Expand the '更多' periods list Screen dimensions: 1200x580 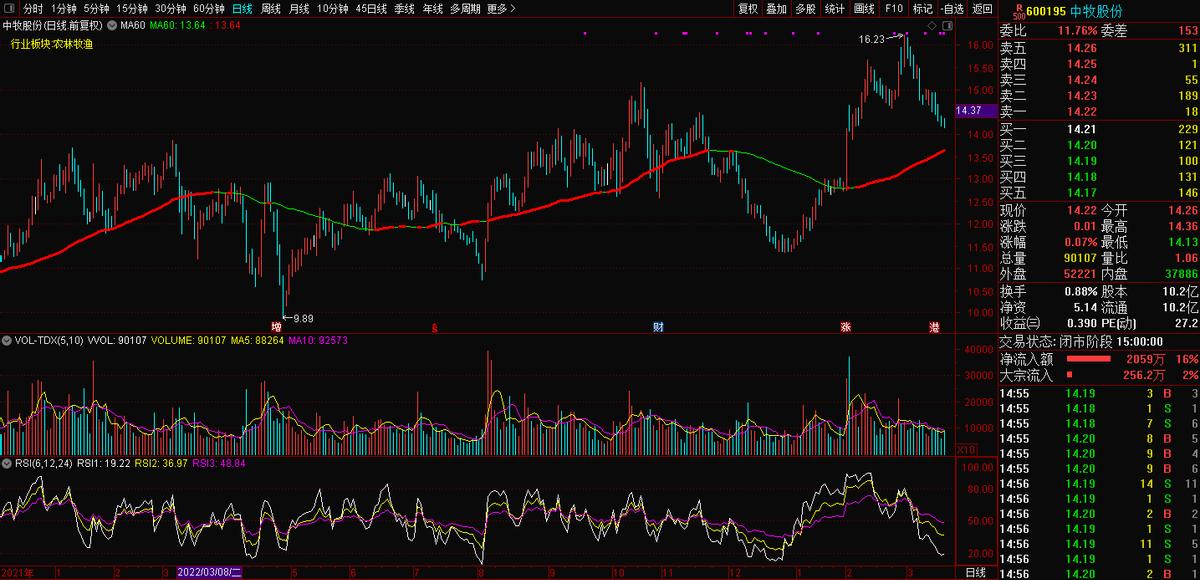501,9
